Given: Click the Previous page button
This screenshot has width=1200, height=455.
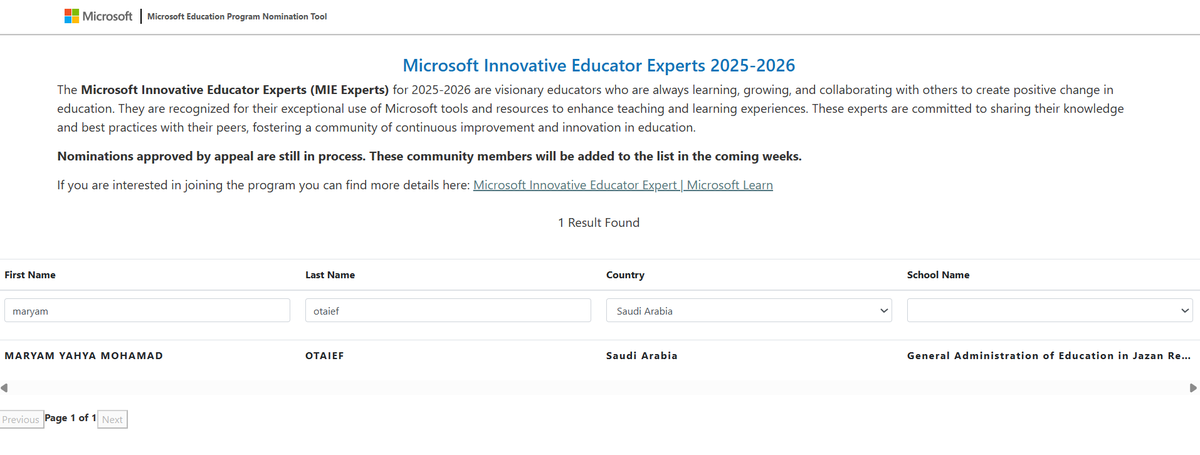Looking at the screenshot, I should (21, 419).
